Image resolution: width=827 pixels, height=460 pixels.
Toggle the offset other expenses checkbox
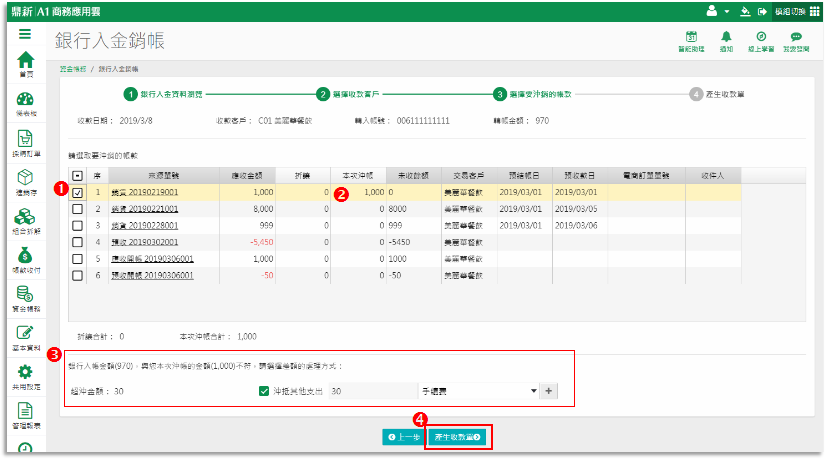(264, 391)
